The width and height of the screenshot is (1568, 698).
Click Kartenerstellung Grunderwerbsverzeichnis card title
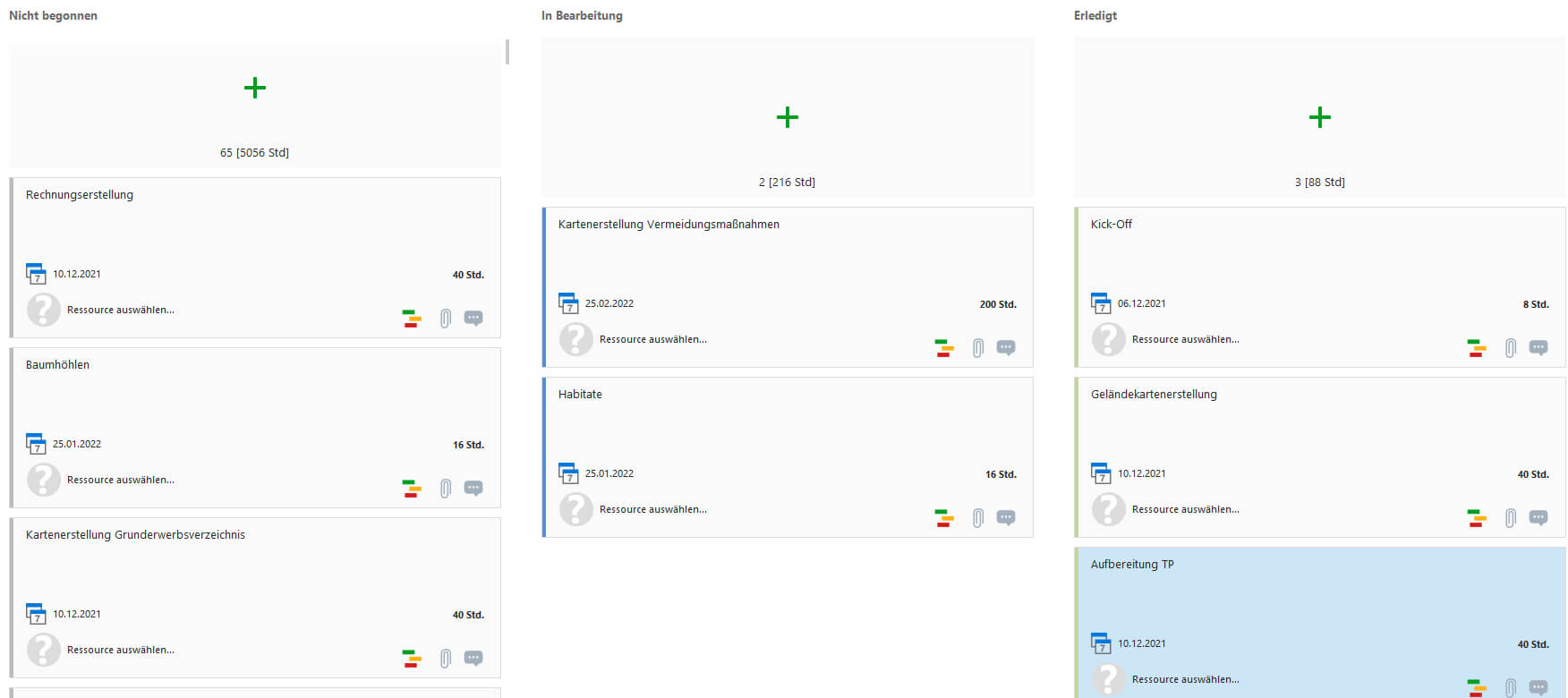pyautogui.click(x=135, y=535)
